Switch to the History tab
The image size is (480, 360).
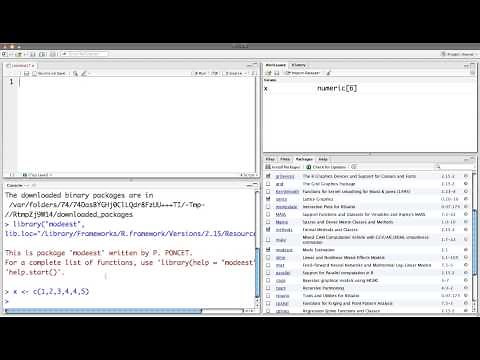299,65
